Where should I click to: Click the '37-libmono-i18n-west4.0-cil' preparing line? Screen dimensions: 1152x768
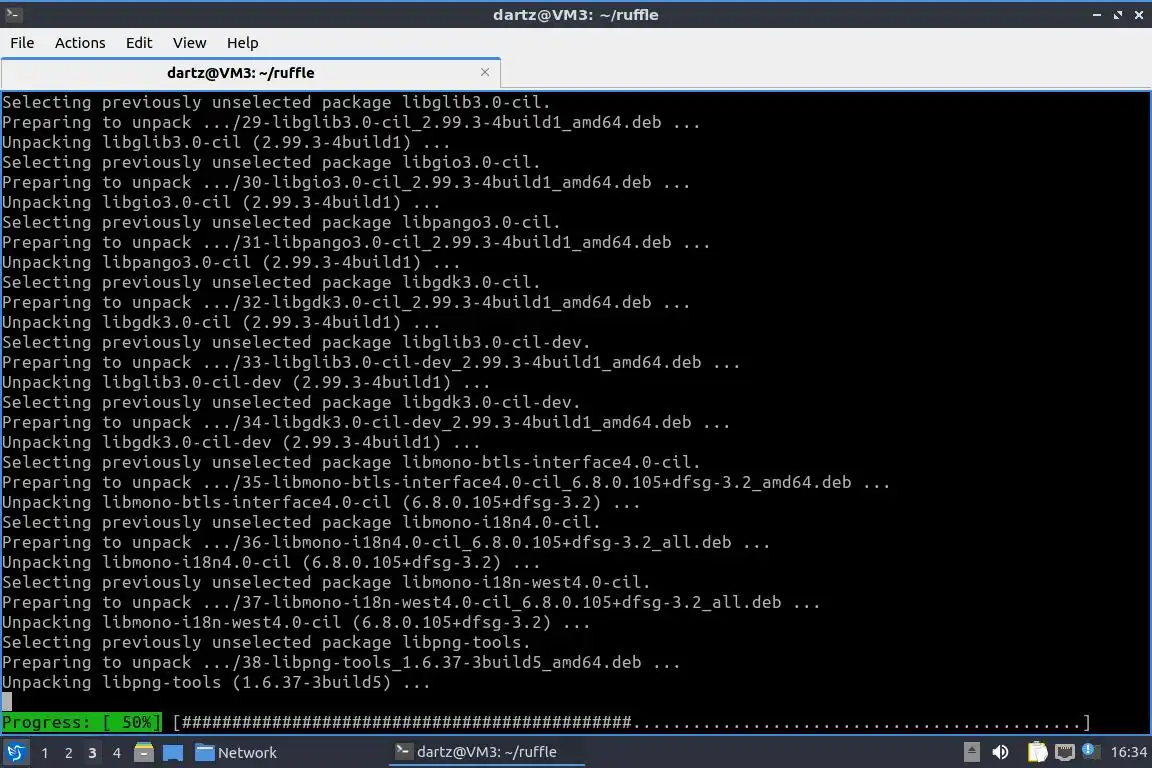click(411, 603)
